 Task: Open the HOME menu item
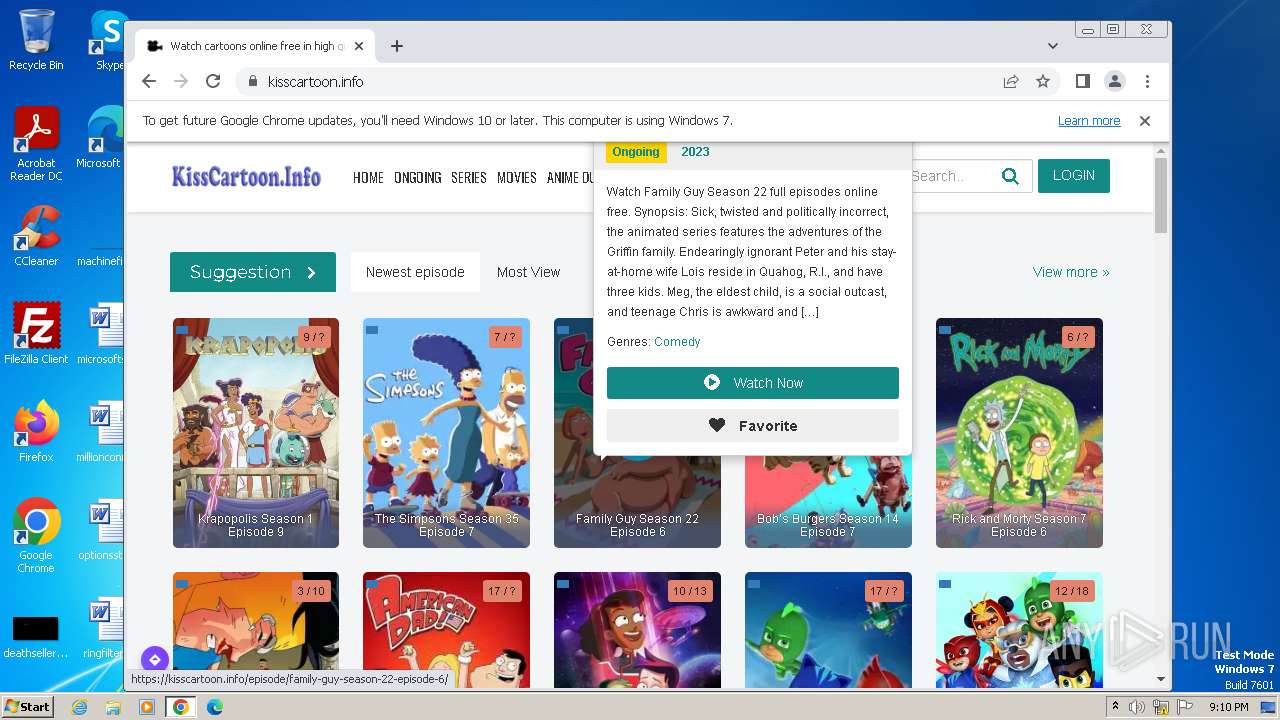368,177
